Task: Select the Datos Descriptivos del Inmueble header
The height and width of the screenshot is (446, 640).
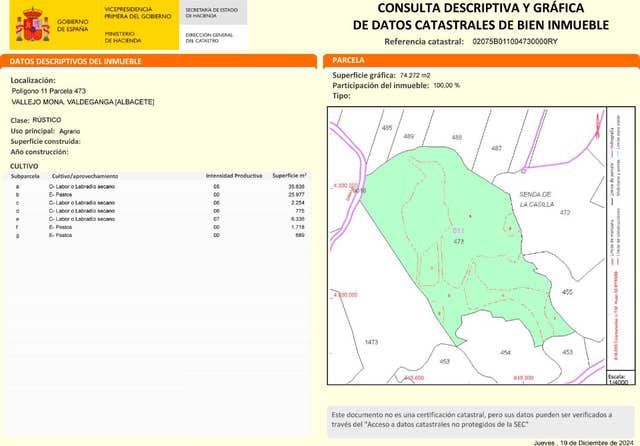Action: point(78,61)
